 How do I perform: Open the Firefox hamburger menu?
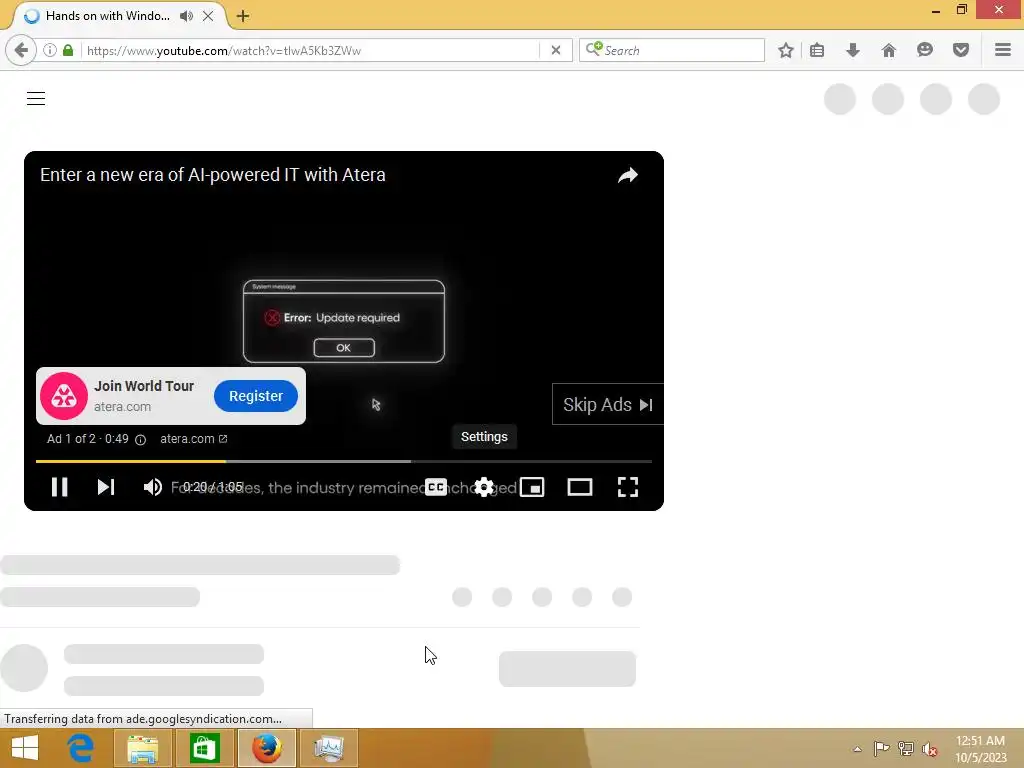[1003, 50]
